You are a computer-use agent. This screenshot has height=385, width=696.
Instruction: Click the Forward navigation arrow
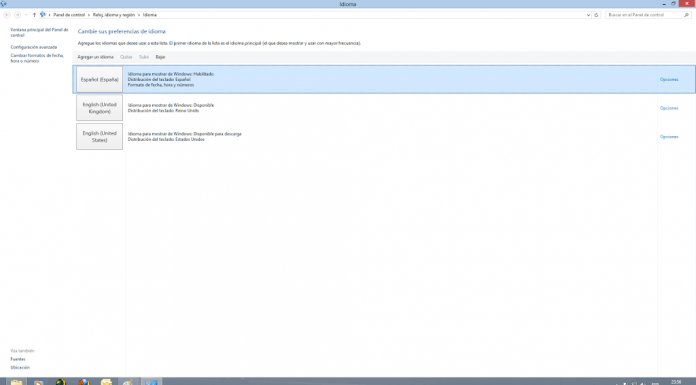tap(17, 15)
